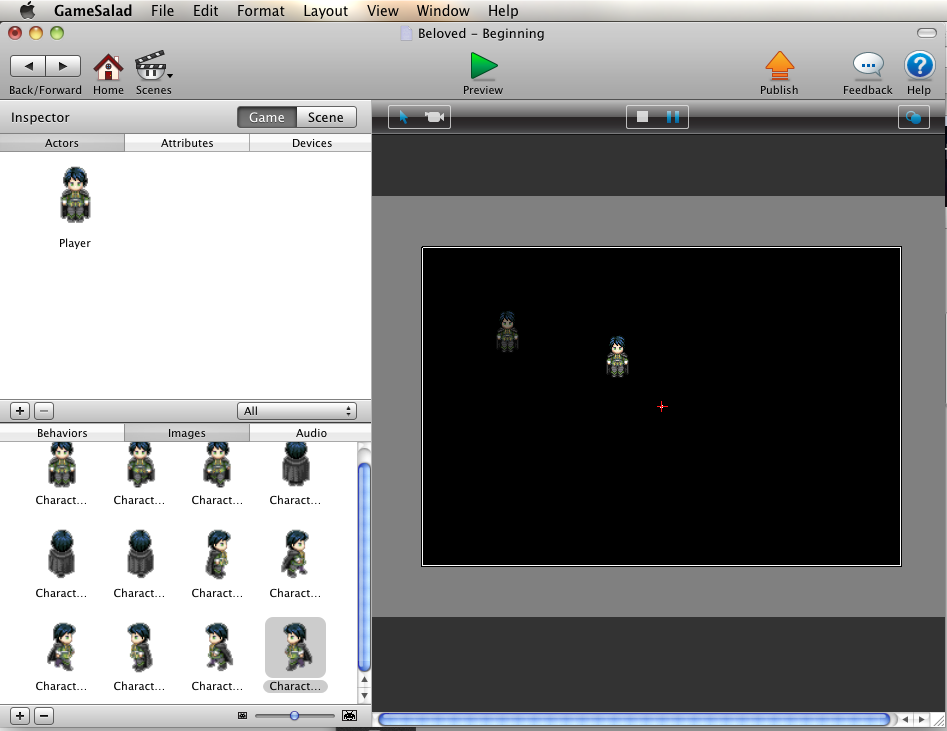Start the green Preview play button
The width and height of the screenshot is (947, 731).
(483, 66)
